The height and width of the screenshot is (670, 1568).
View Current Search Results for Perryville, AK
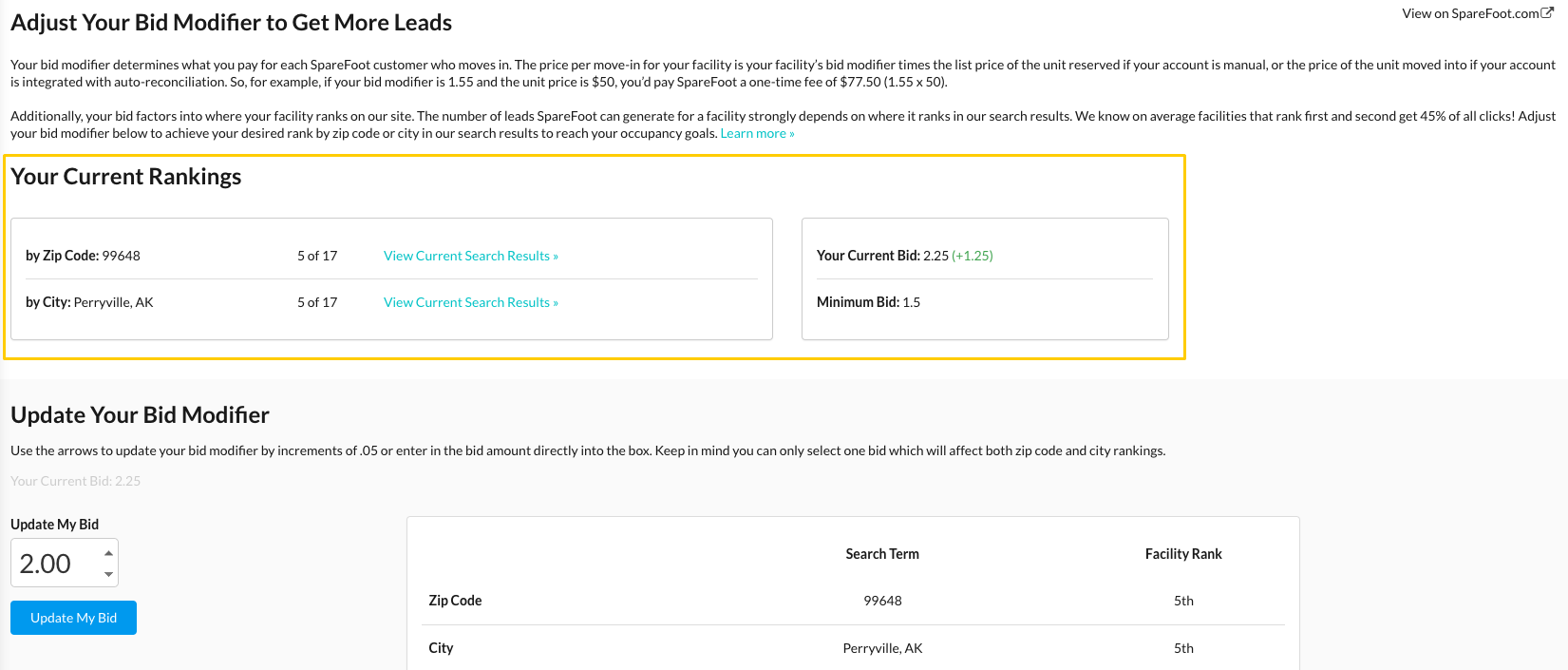471,302
